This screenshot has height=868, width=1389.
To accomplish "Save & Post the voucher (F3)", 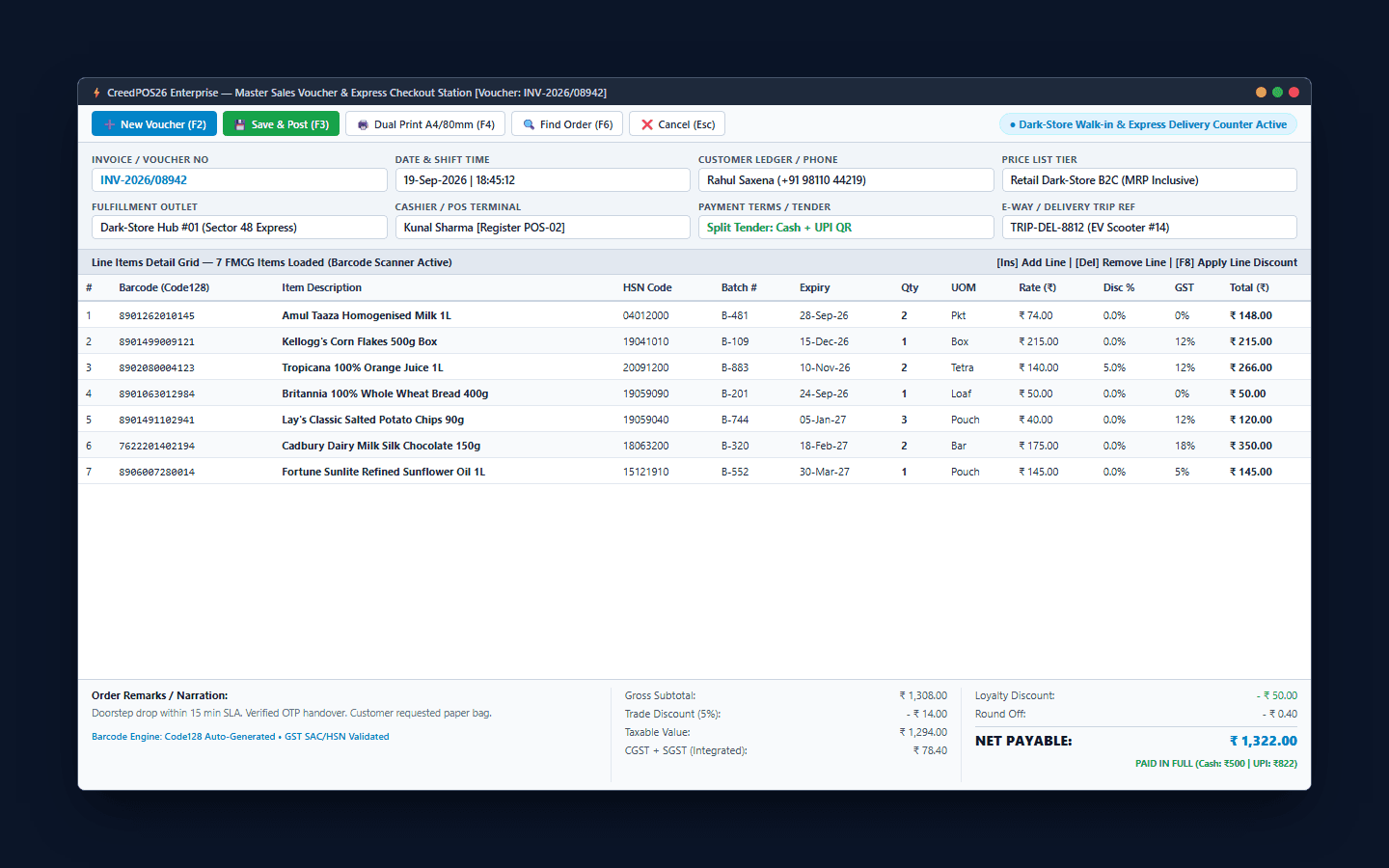I will [x=281, y=124].
